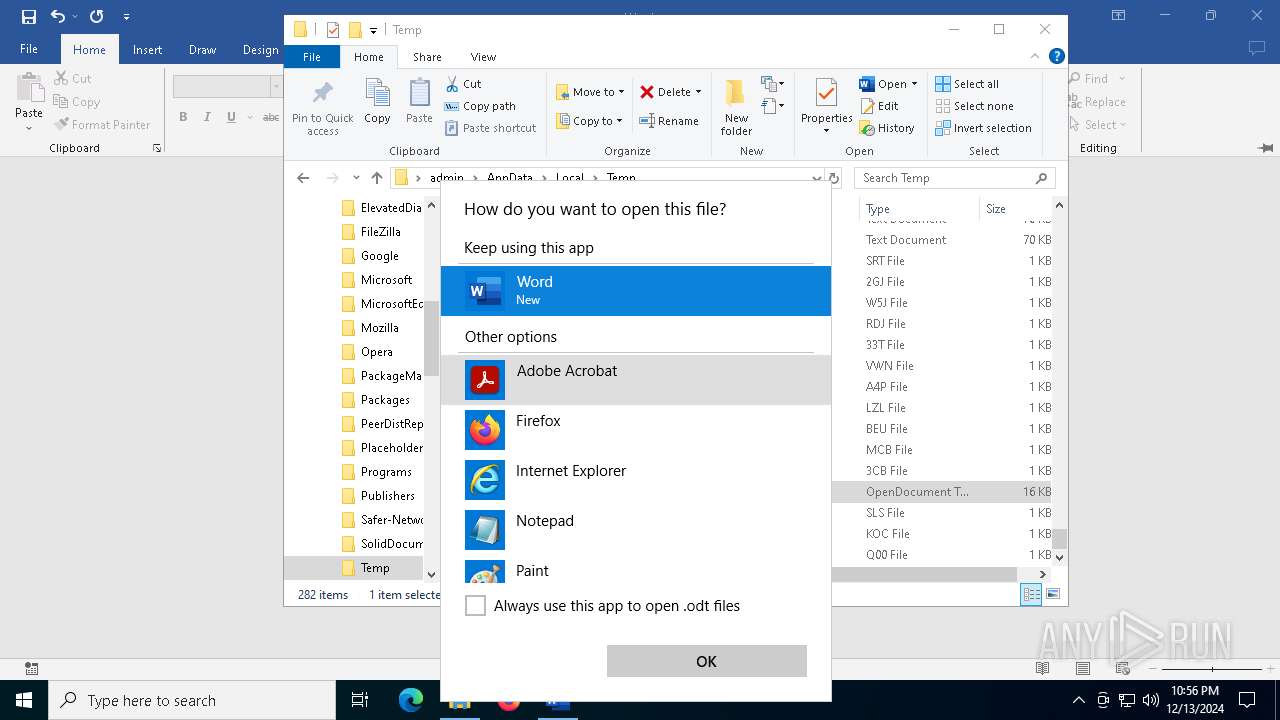Switch to Share tab in Explorer
The height and width of the screenshot is (720, 1280).
[427, 57]
